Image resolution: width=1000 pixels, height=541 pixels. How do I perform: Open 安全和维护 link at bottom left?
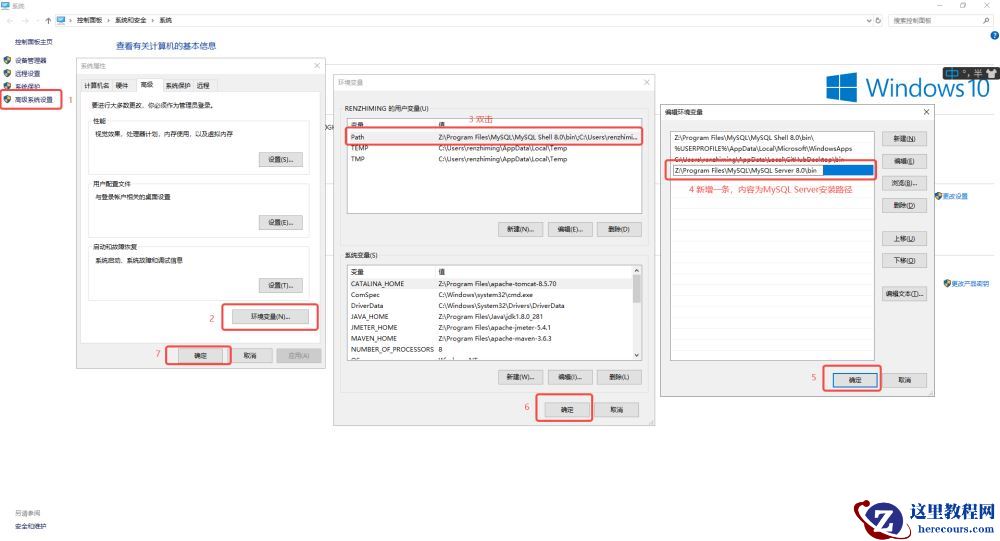[x=30, y=526]
